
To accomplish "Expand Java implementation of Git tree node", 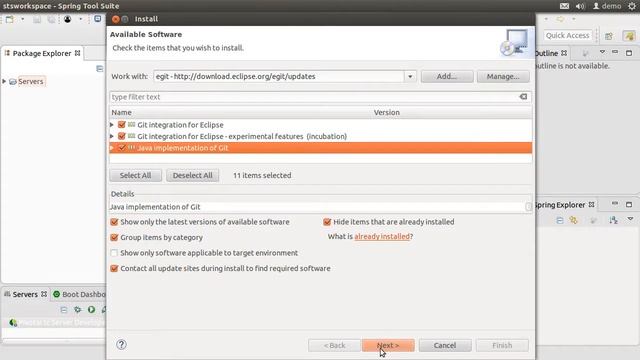I will 112,148.
